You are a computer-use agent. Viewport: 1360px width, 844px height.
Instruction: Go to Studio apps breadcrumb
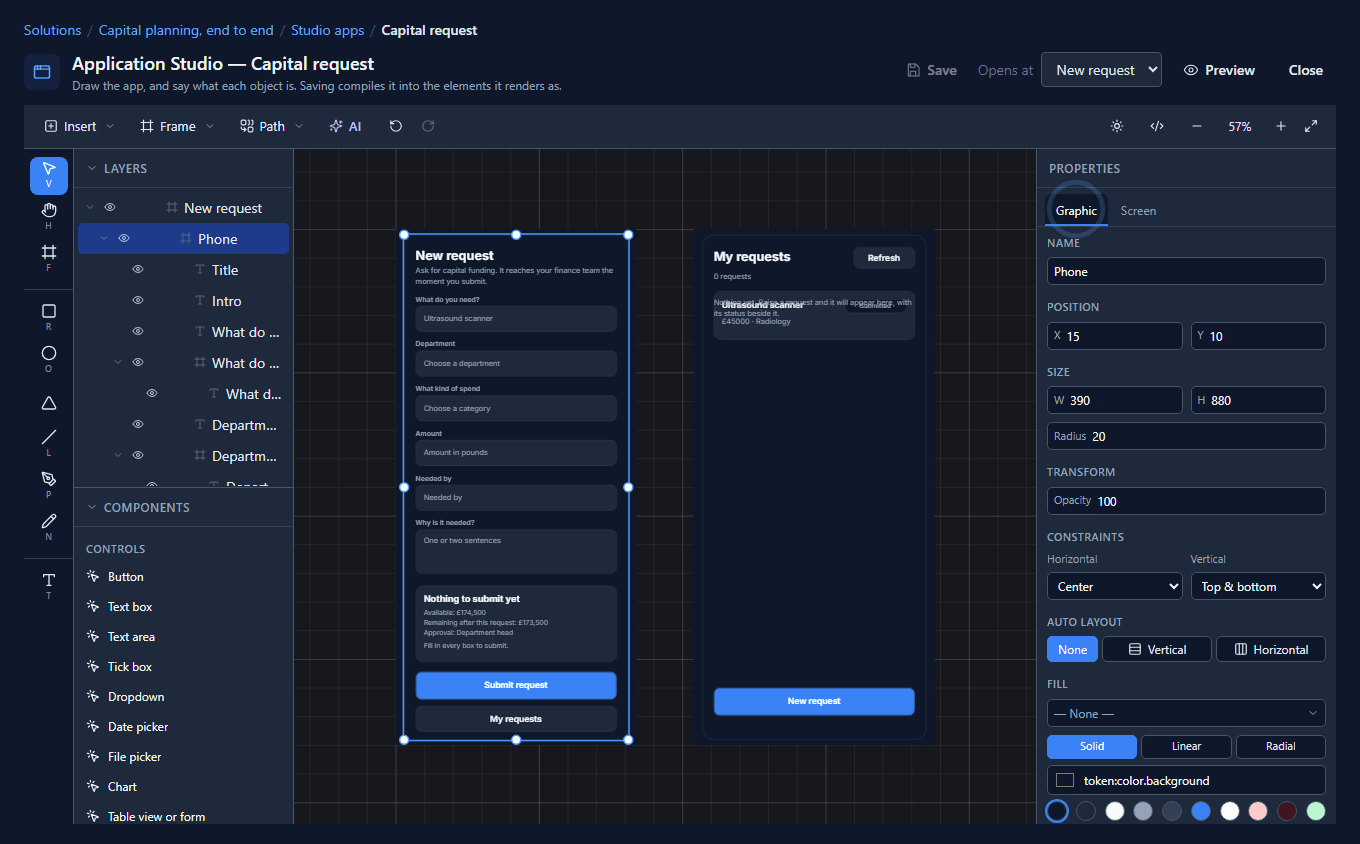click(328, 30)
